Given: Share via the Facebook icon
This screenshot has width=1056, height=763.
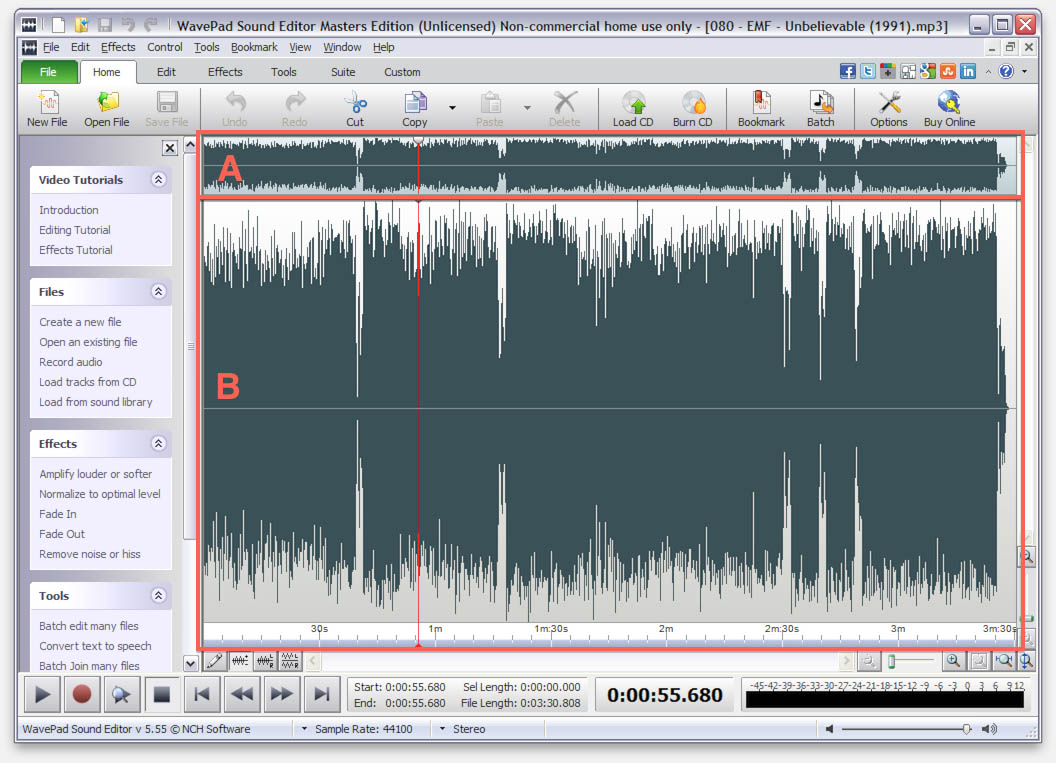Looking at the screenshot, I should [848, 71].
